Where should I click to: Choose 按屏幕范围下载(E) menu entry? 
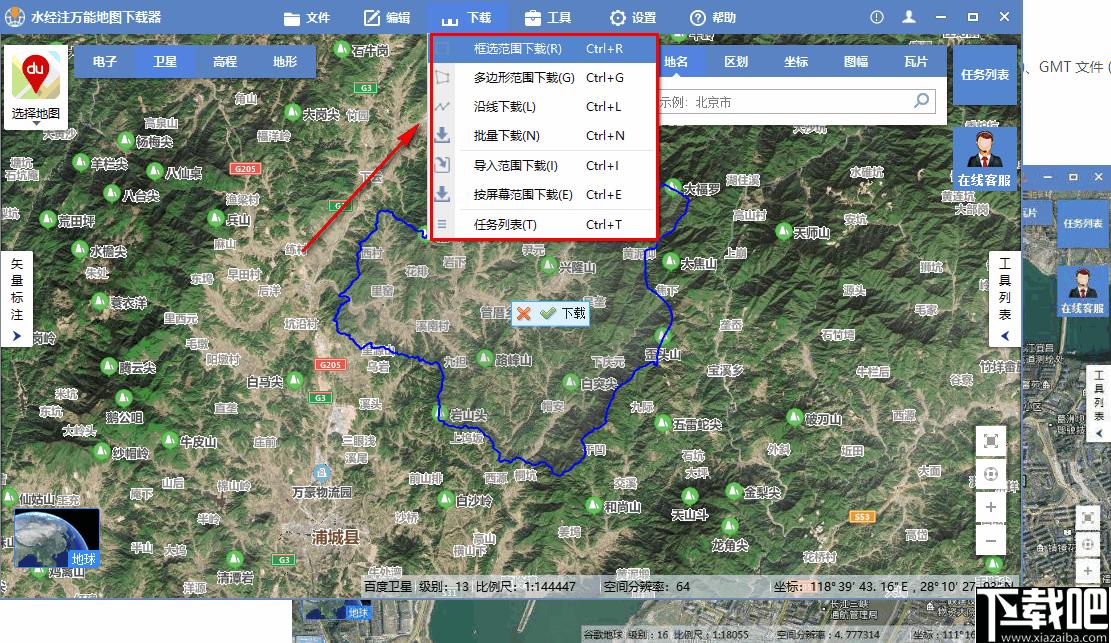[x=543, y=194]
